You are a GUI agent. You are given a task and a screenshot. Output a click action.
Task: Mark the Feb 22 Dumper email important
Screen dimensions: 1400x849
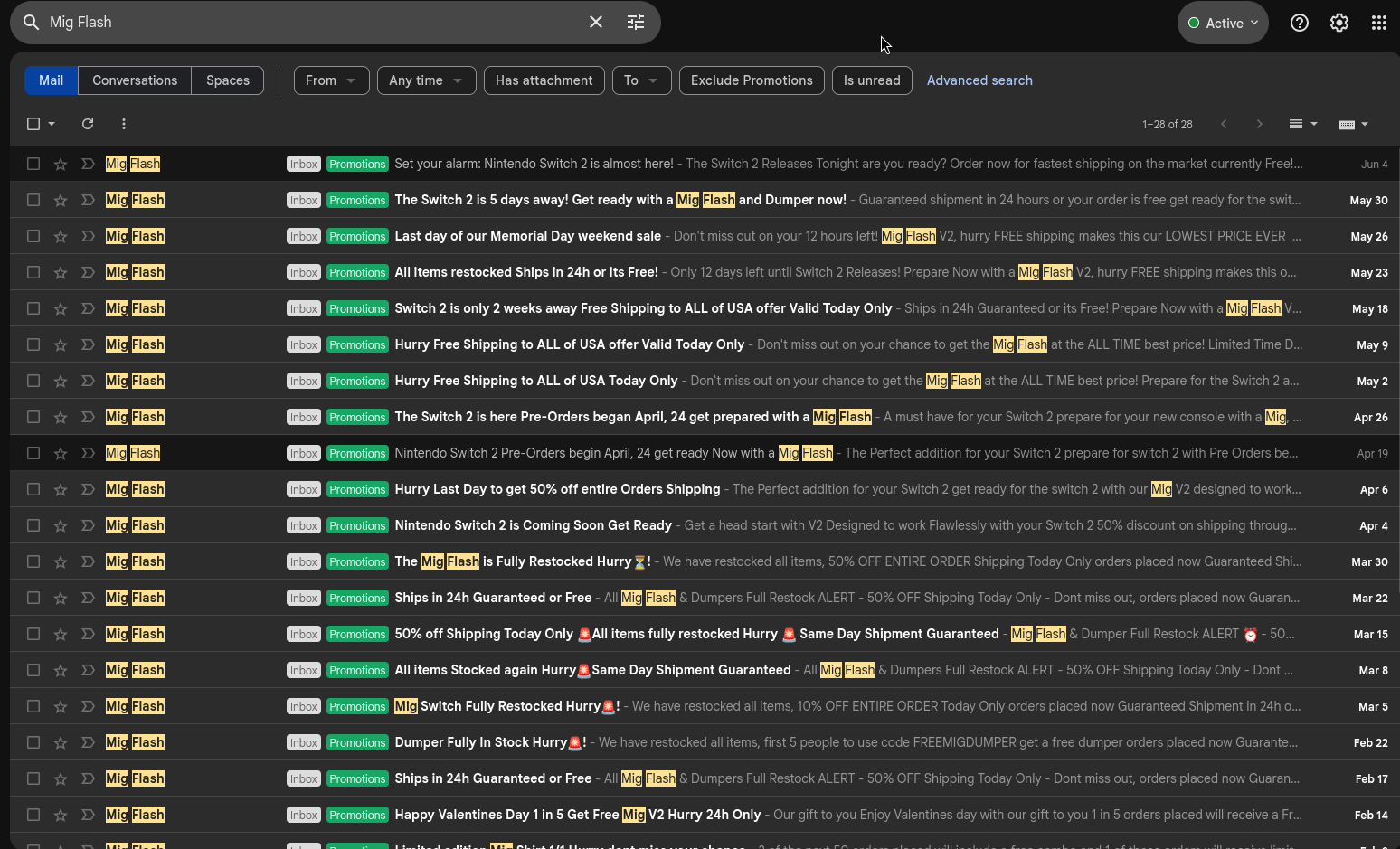click(x=88, y=742)
